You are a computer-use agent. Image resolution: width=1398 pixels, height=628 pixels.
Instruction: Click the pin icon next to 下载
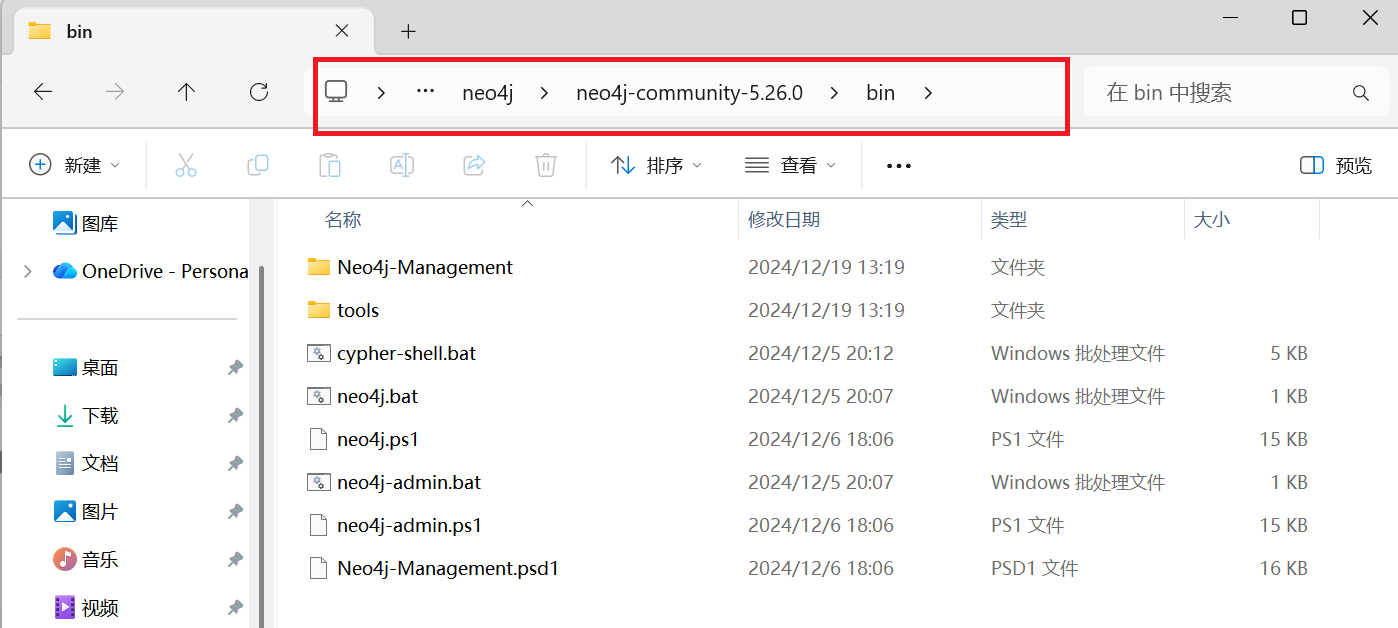[235, 415]
